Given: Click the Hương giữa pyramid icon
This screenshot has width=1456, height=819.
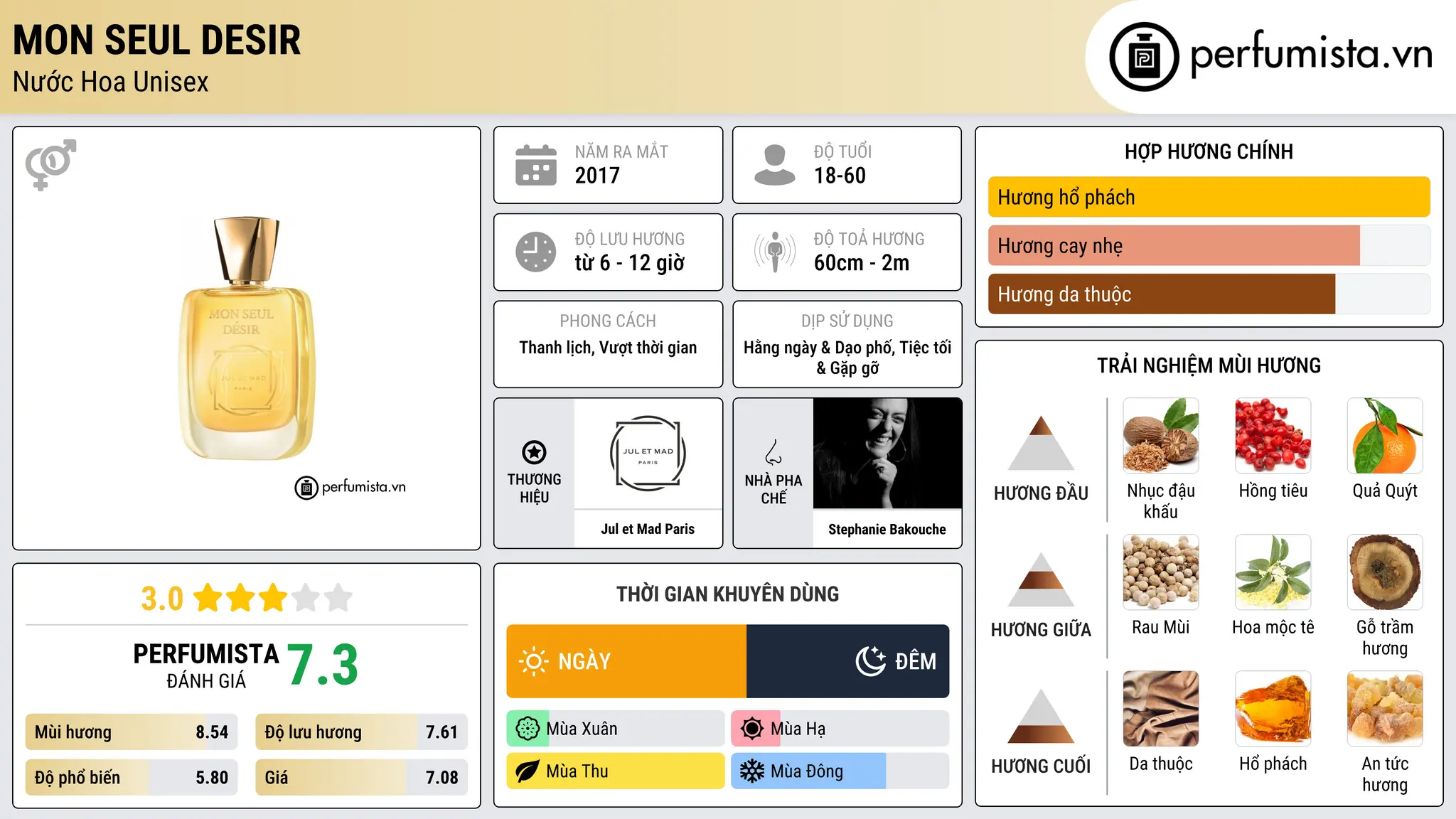Looking at the screenshot, I should pos(1041,579).
